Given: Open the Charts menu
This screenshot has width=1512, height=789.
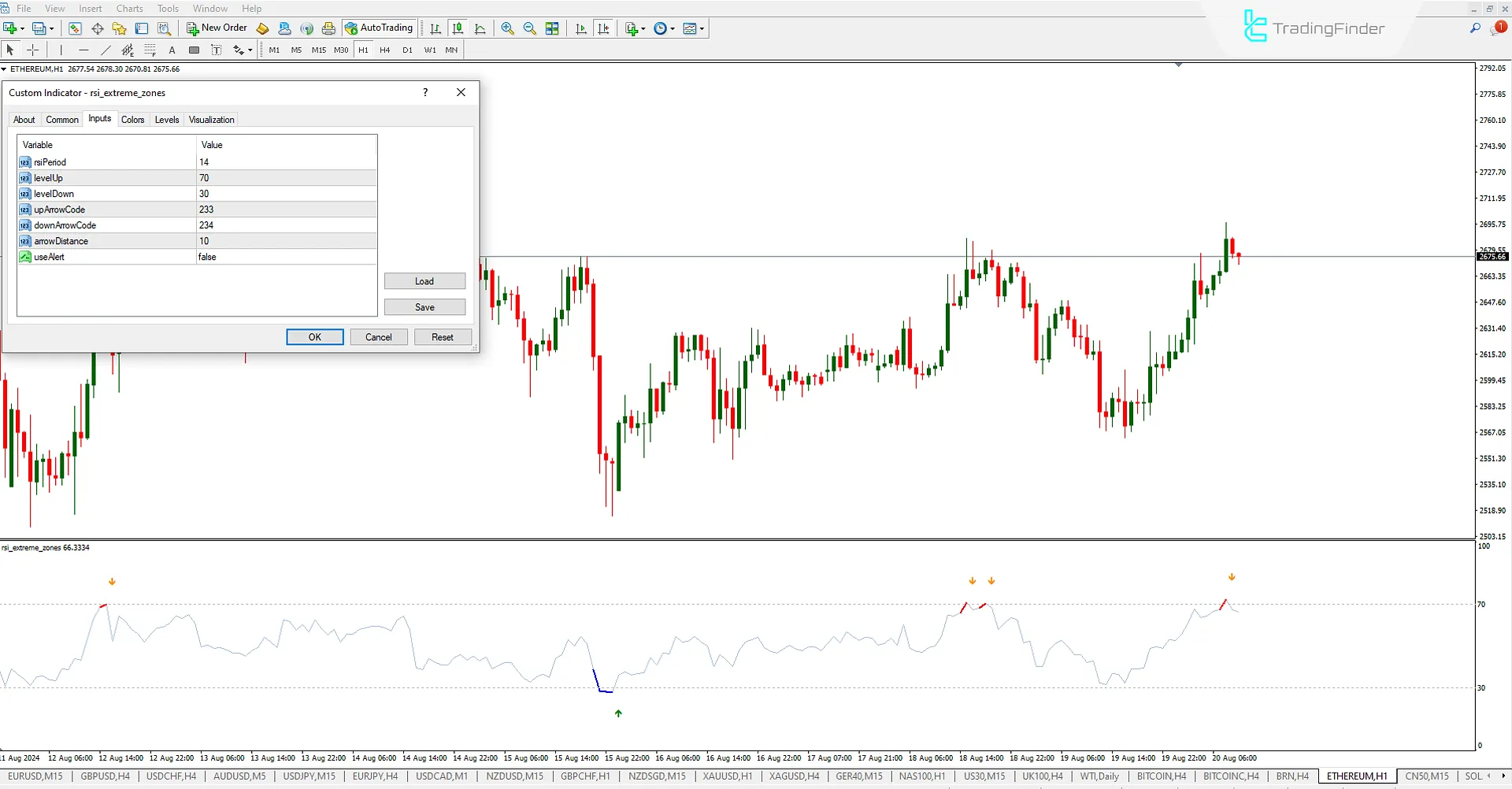Looking at the screenshot, I should click(129, 8).
